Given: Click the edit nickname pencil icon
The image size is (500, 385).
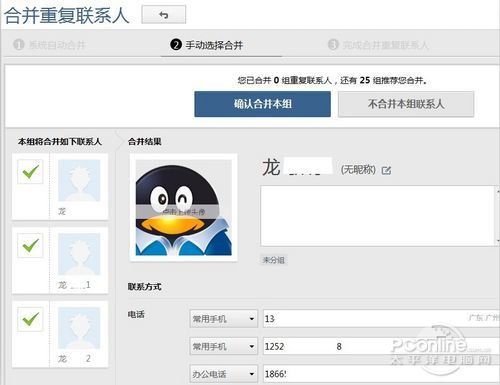Looking at the screenshot, I should coord(386,171).
